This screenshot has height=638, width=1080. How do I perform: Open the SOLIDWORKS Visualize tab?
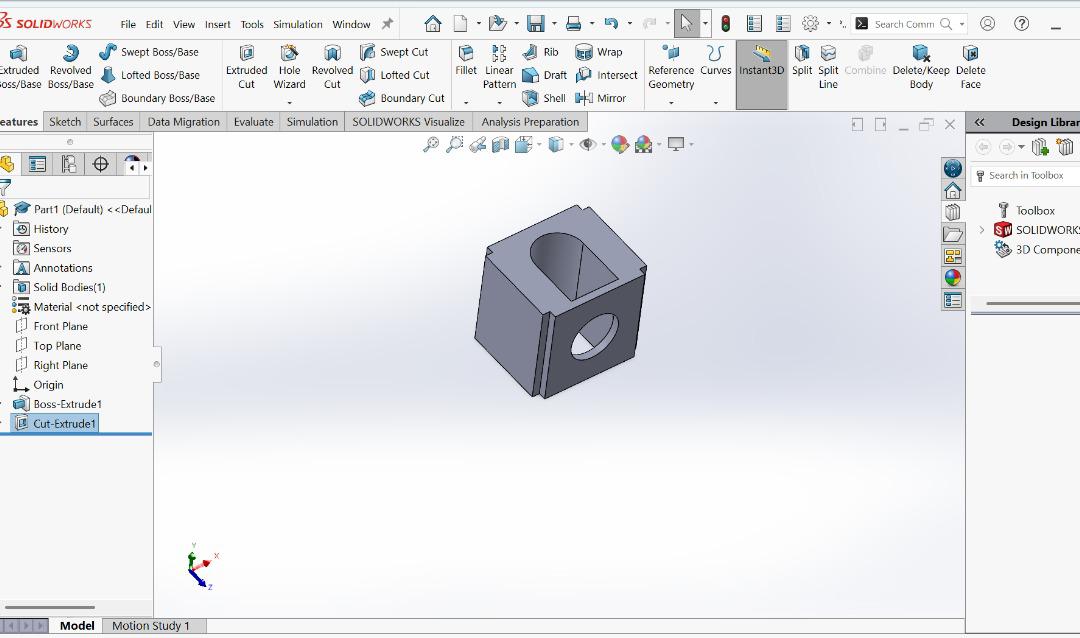pyautogui.click(x=408, y=122)
